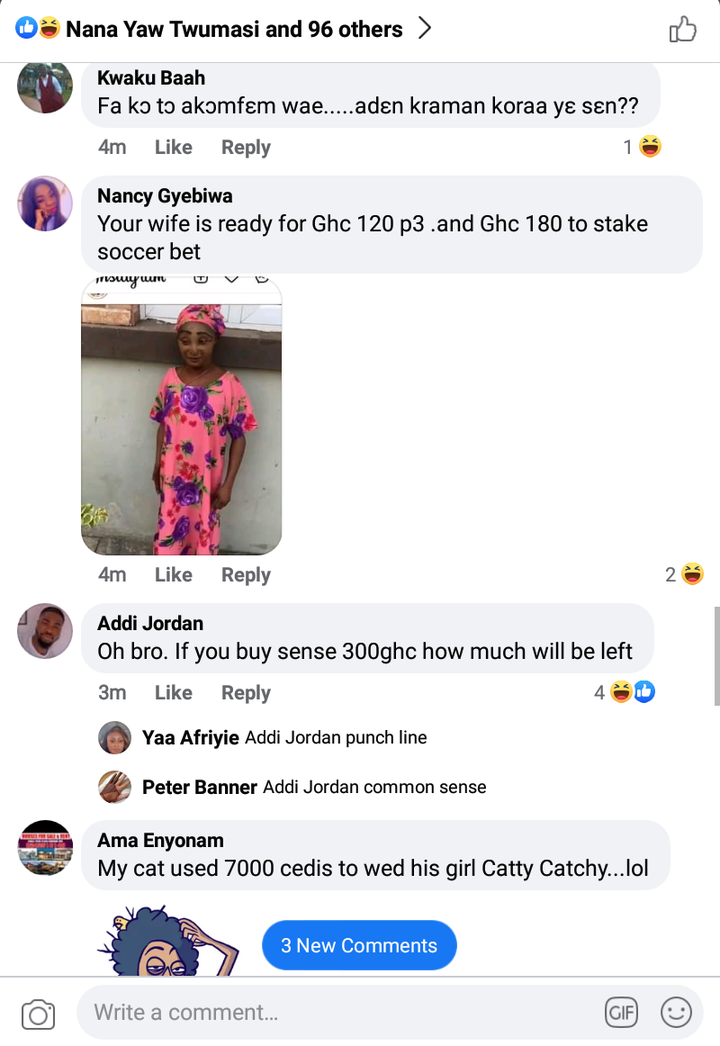Open Nancy Gyebiwa's profile picture
This screenshot has width=720, height=1046.
tap(45, 203)
